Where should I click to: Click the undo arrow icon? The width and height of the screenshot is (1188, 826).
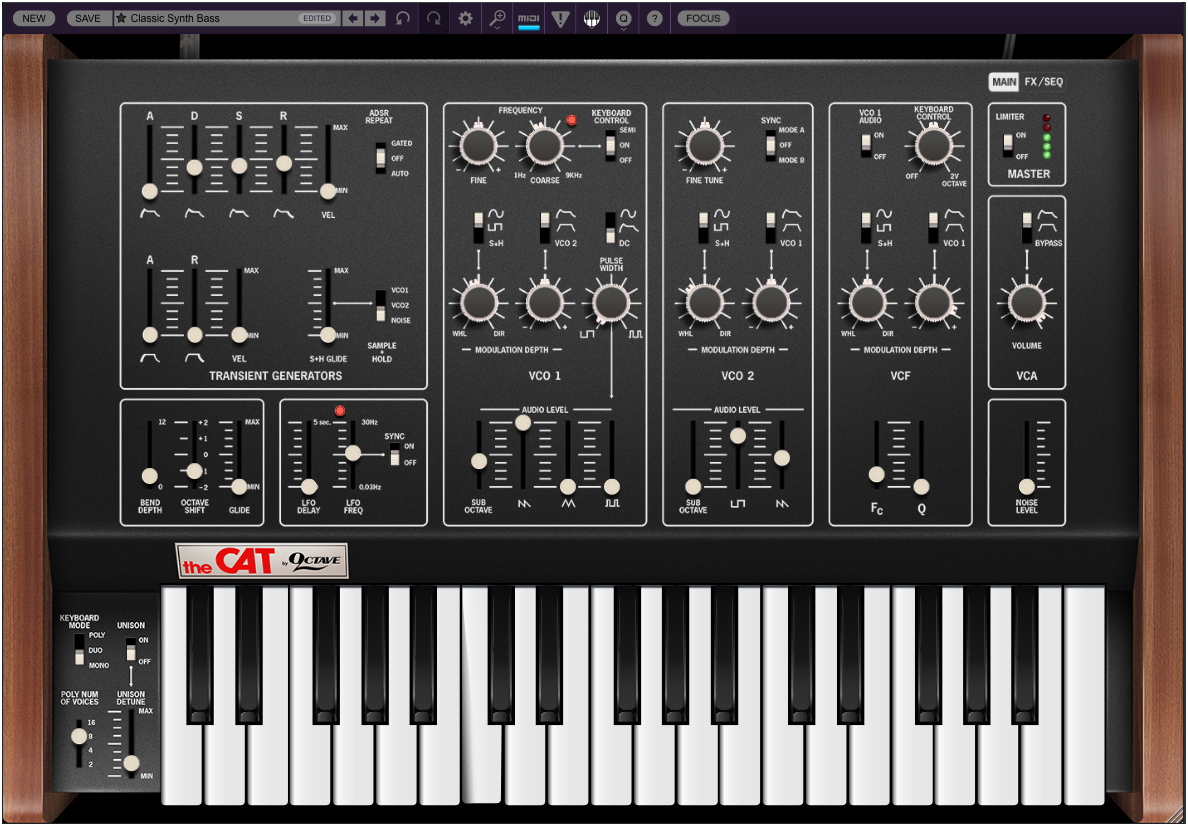coord(403,18)
